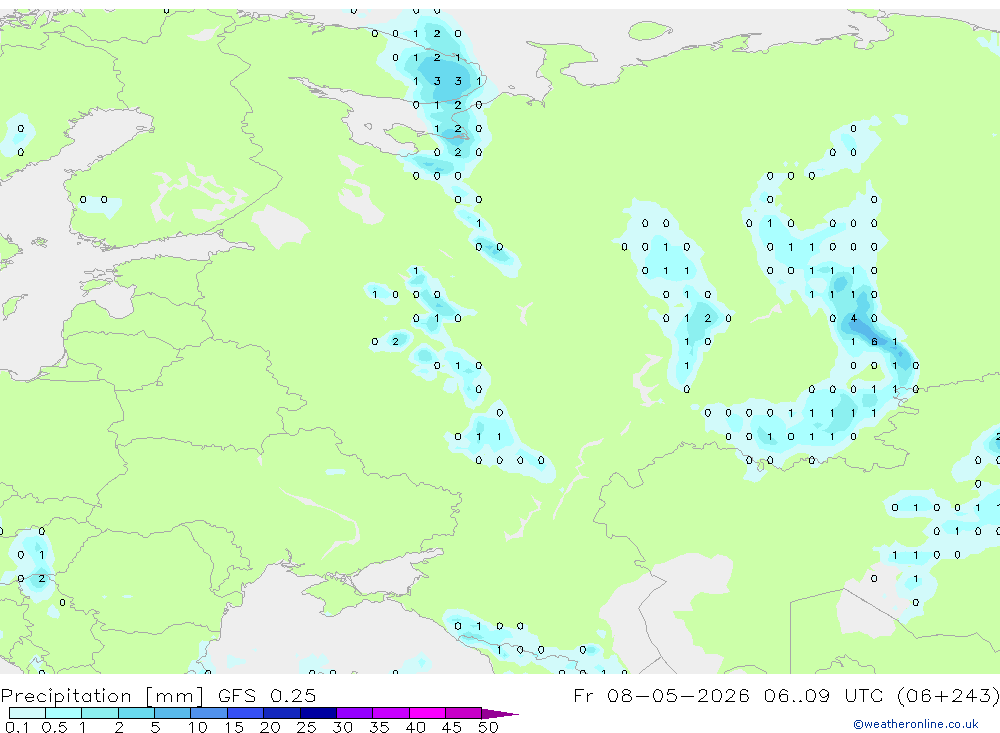Choose the 40–45 mm magenta legend swatch
1000x733 pixels.
click(x=427, y=713)
